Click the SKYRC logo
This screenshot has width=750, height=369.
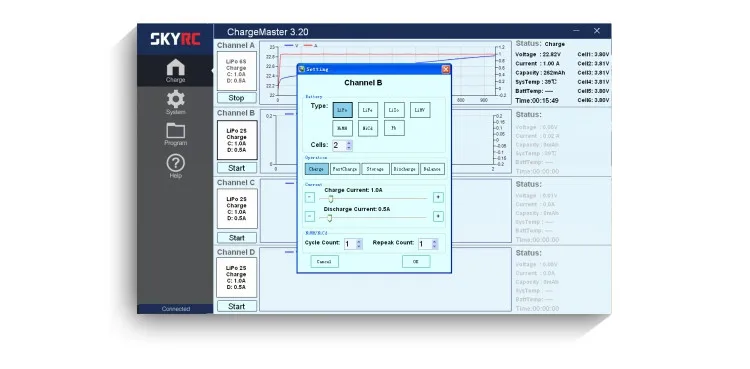coord(175,39)
